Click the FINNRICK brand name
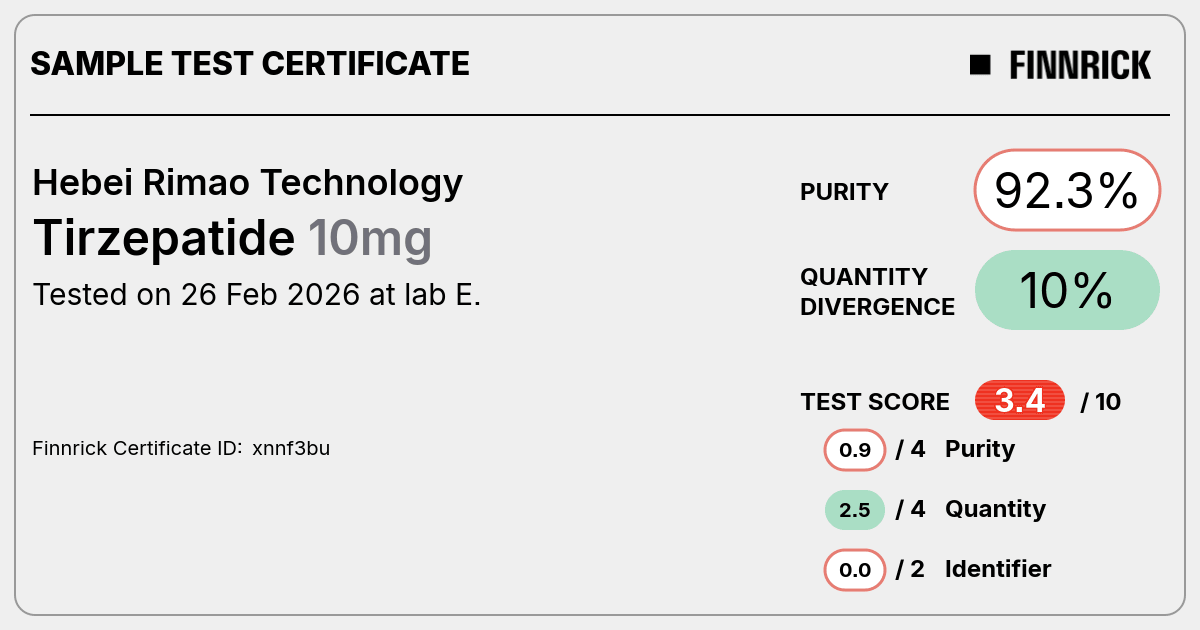The height and width of the screenshot is (630, 1200). (x=1080, y=65)
